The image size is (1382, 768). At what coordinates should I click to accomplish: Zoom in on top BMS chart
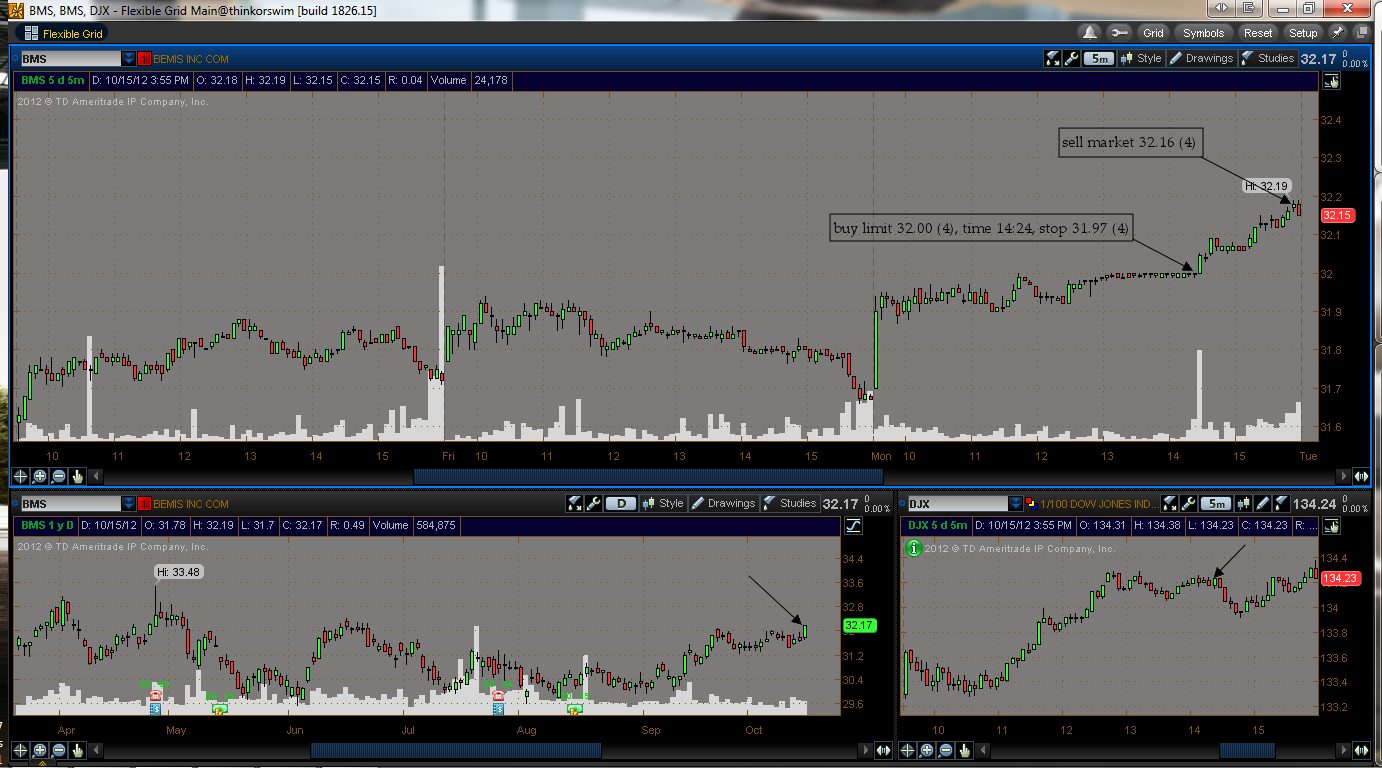point(40,477)
